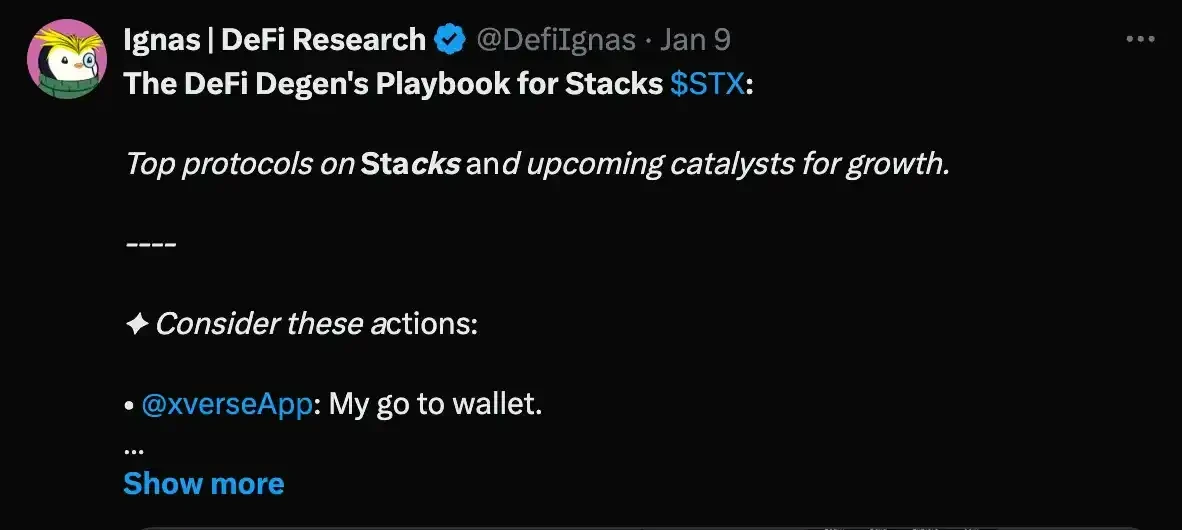The width and height of the screenshot is (1182, 530).
Task: Click the phrase upcoming catalysts for growth
Action: [736, 163]
